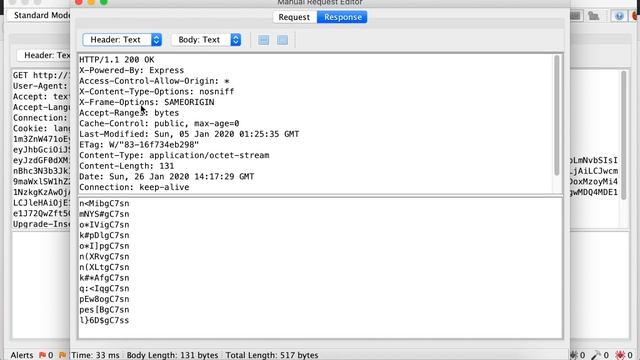Click body line 'pes[BgC7sn'
Image resolution: width=640 pixels, height=360 pixels.
point(104,309)
